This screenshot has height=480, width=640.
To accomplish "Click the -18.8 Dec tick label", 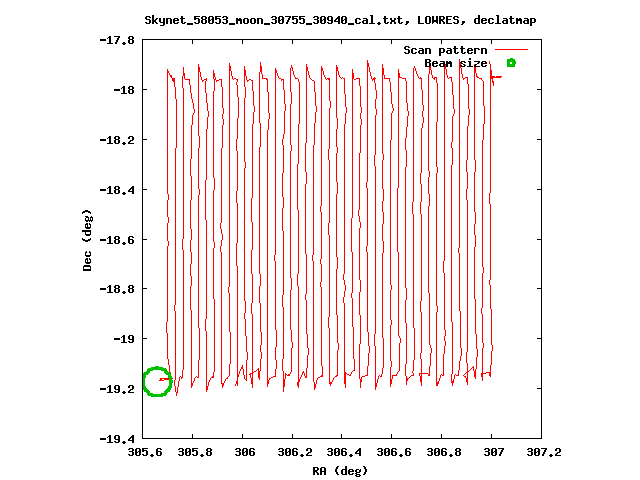I will pyautogui.click(x=117, y=289).
